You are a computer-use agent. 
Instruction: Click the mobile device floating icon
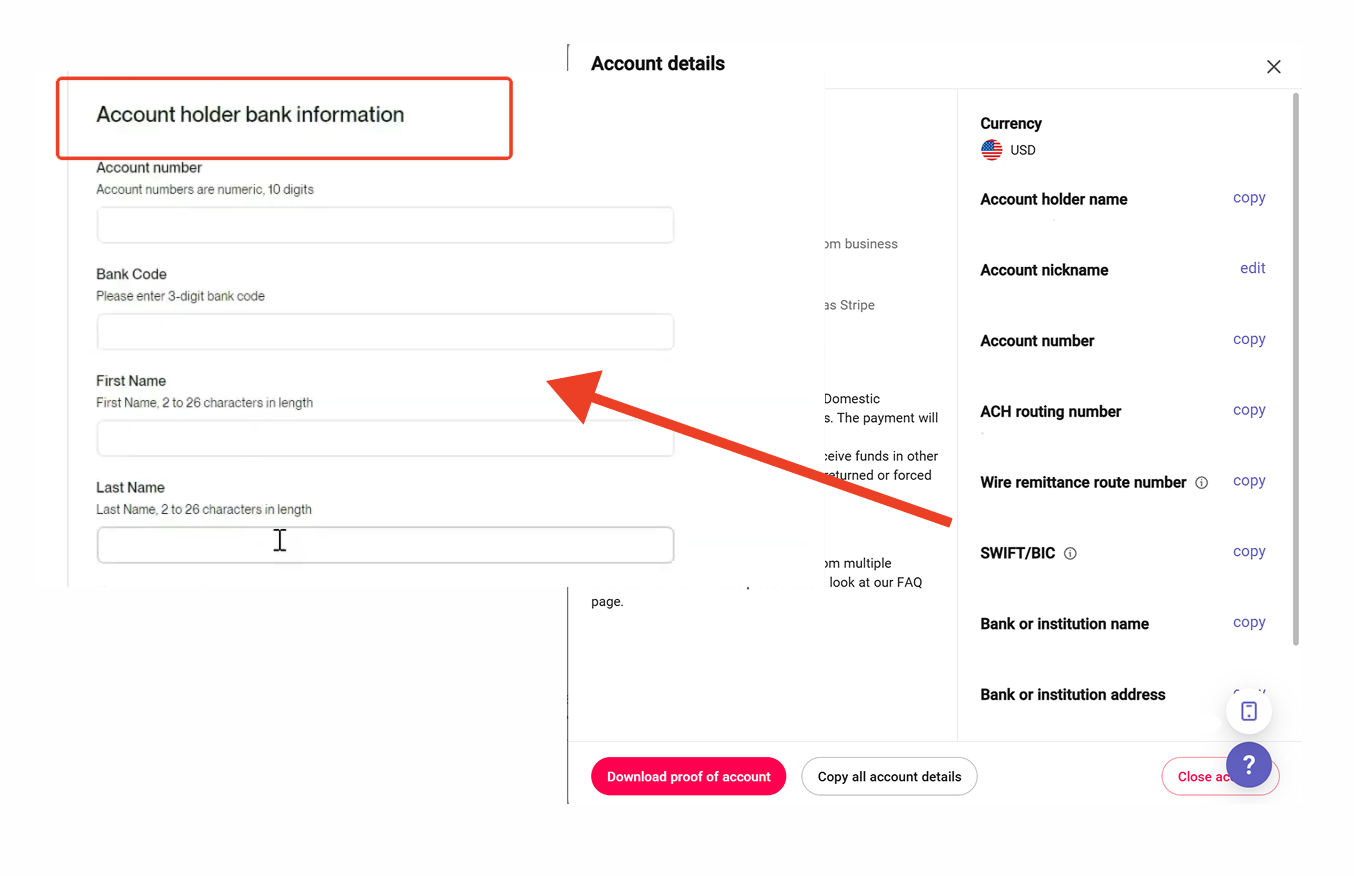1248,711
